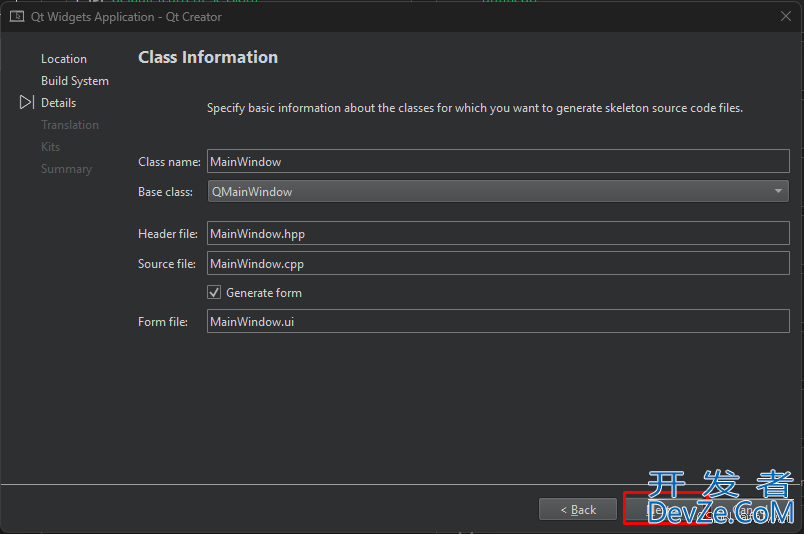Click the Source file label
Viewport: 804px width, 534px height.
coord(167,263)
